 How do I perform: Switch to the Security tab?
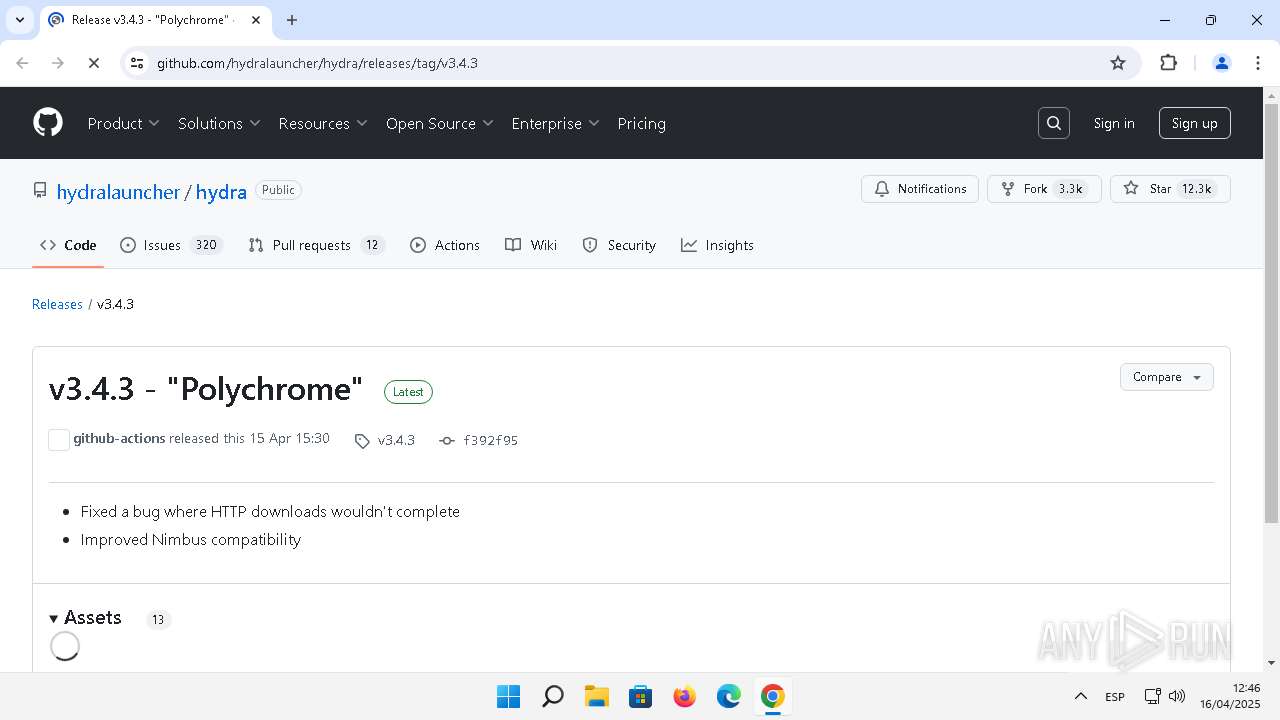[x=619, y=245]
